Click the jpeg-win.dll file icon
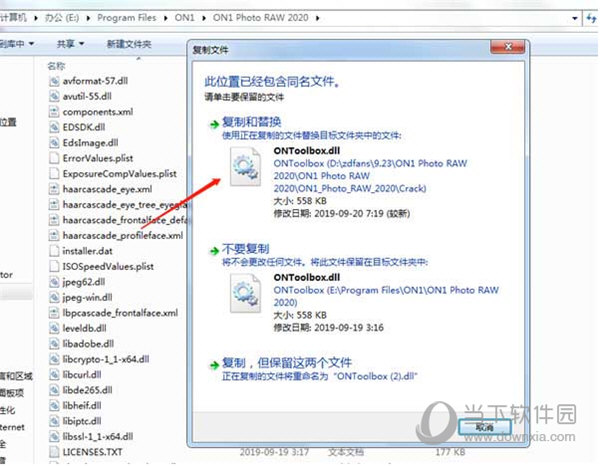600x466 pixels. (x=54, y=298)
